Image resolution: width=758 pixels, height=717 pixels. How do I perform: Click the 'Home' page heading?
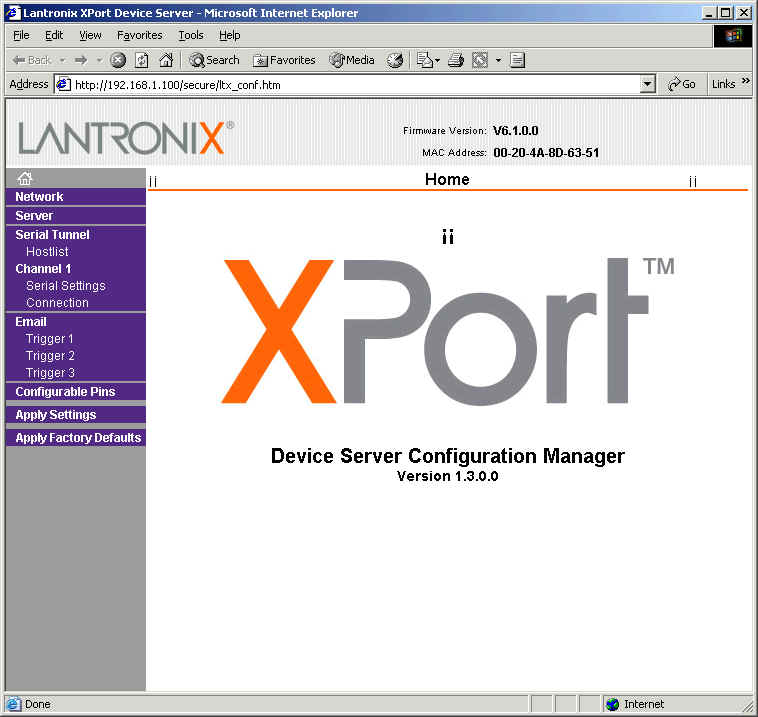click(x=447, y=179)
